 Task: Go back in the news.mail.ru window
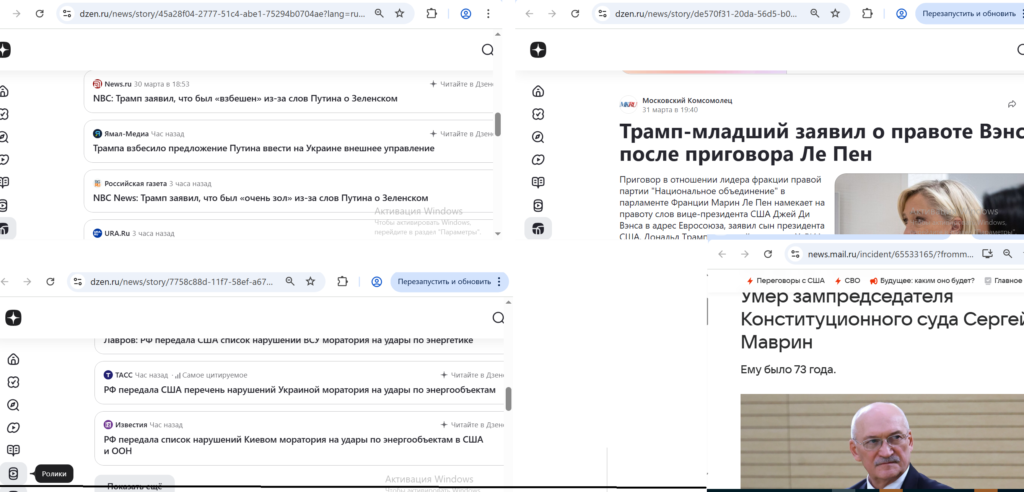(x=722, y=254)
